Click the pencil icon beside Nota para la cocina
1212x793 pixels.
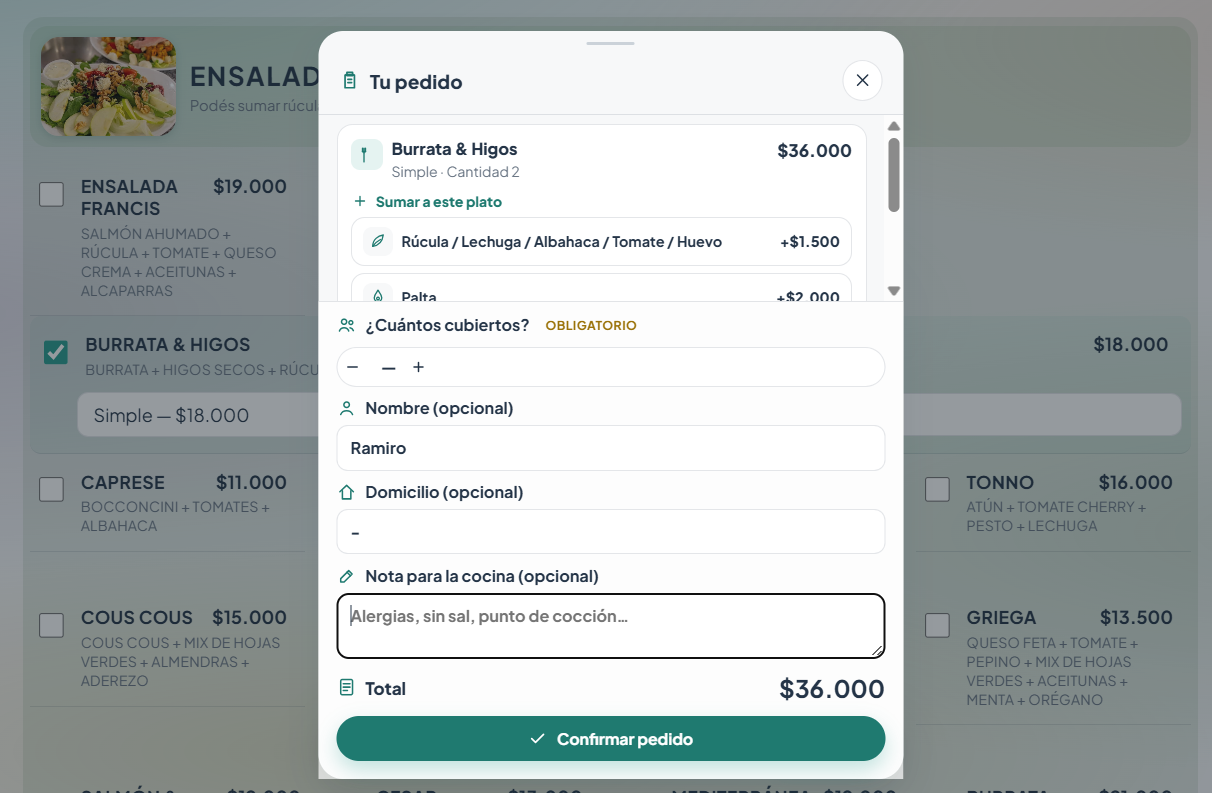(x=347, y=576)
